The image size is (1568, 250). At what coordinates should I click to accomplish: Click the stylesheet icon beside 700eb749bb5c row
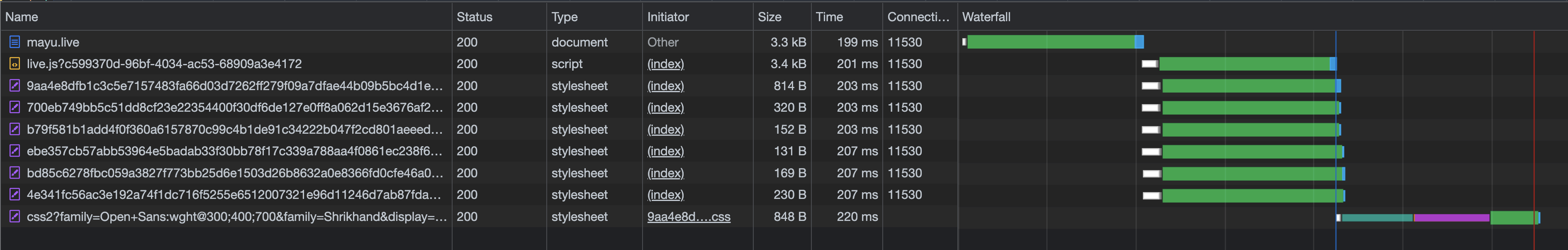15,107
